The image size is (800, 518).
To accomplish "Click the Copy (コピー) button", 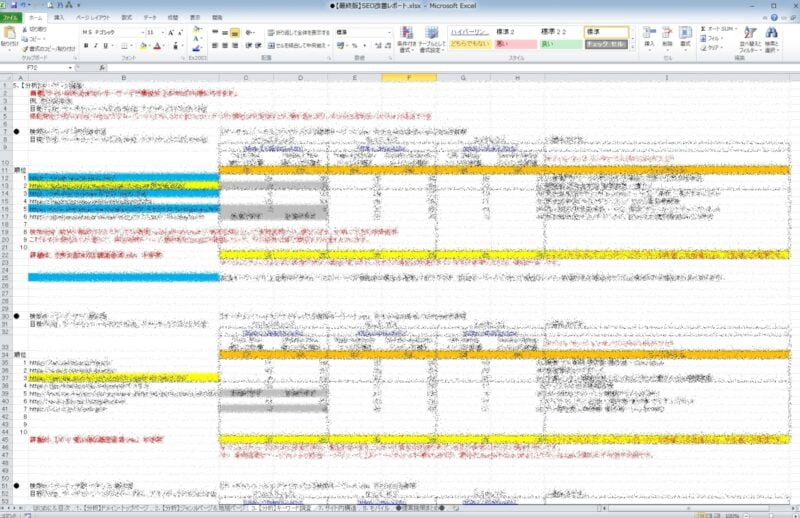I will 33,39.
